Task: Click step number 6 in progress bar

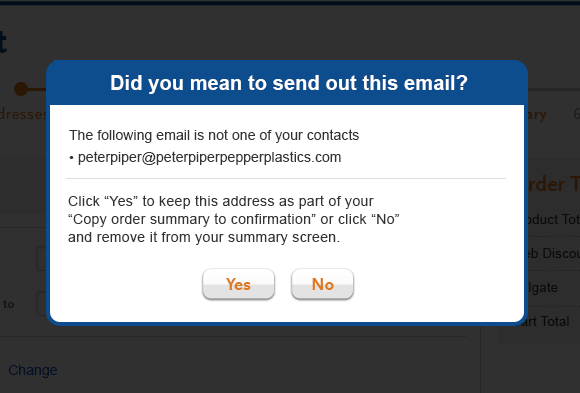Action: click(x=577, y=114)
